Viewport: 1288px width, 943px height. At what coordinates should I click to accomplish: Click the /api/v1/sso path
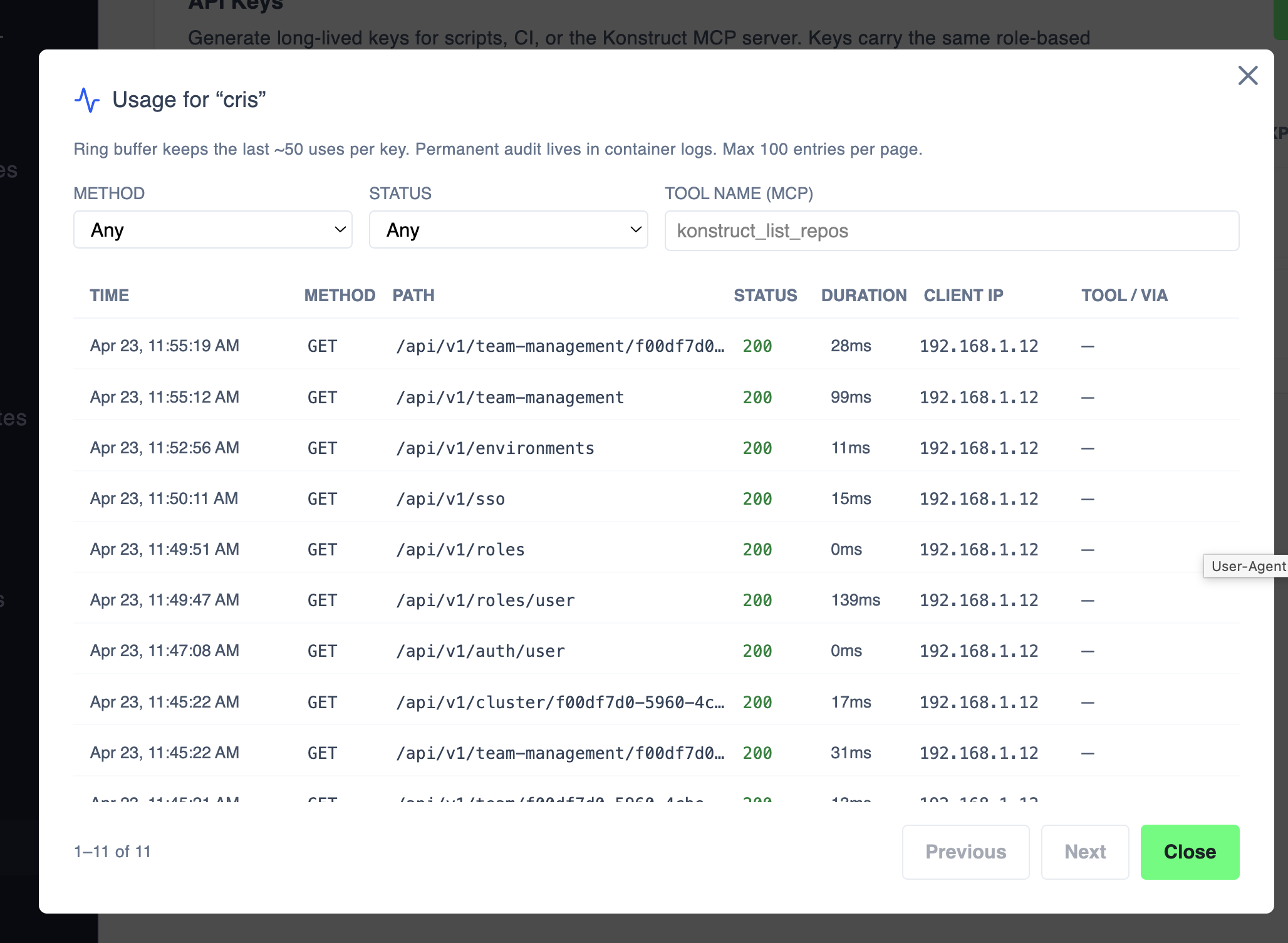450,499
